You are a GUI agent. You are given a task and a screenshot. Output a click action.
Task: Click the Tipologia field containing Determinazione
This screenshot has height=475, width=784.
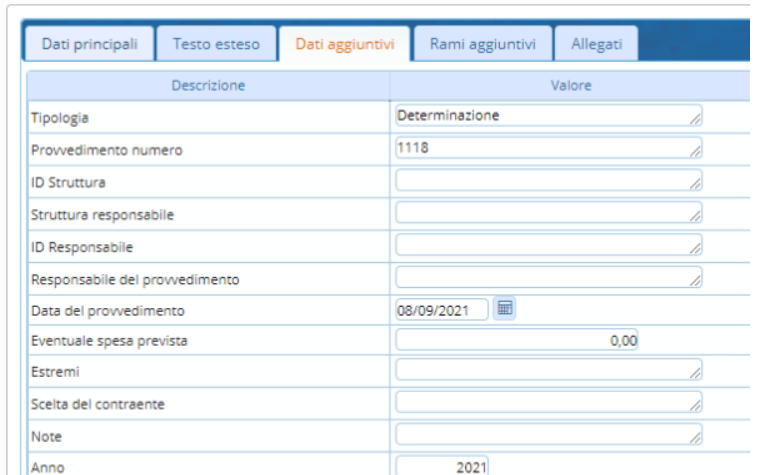tap(548, 116)
